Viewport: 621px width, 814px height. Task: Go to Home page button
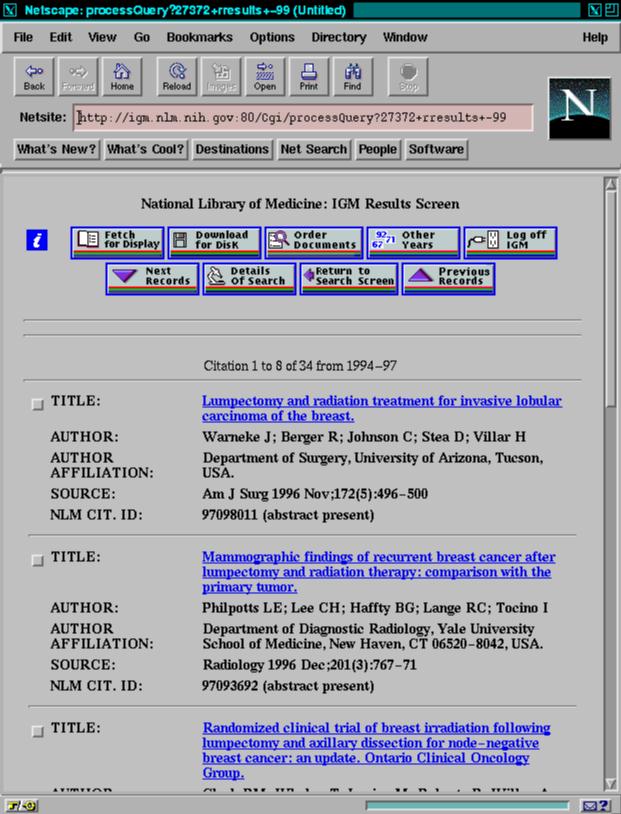point(122,77)
